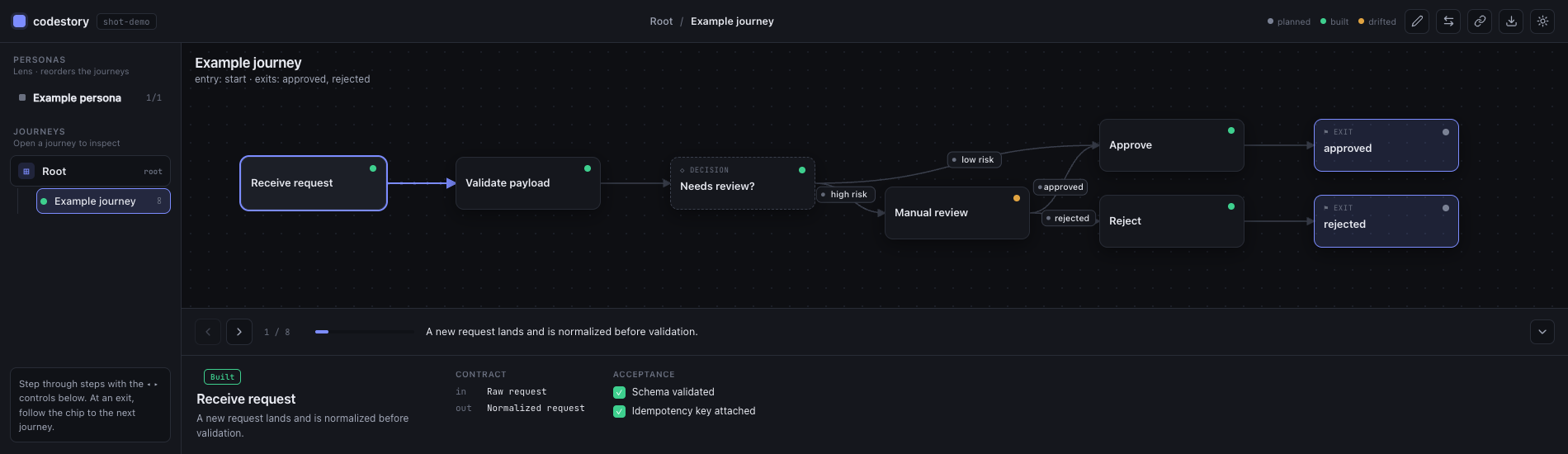Click the Raw request contract input
1568x454 pixels.
[x=517, y=392]
